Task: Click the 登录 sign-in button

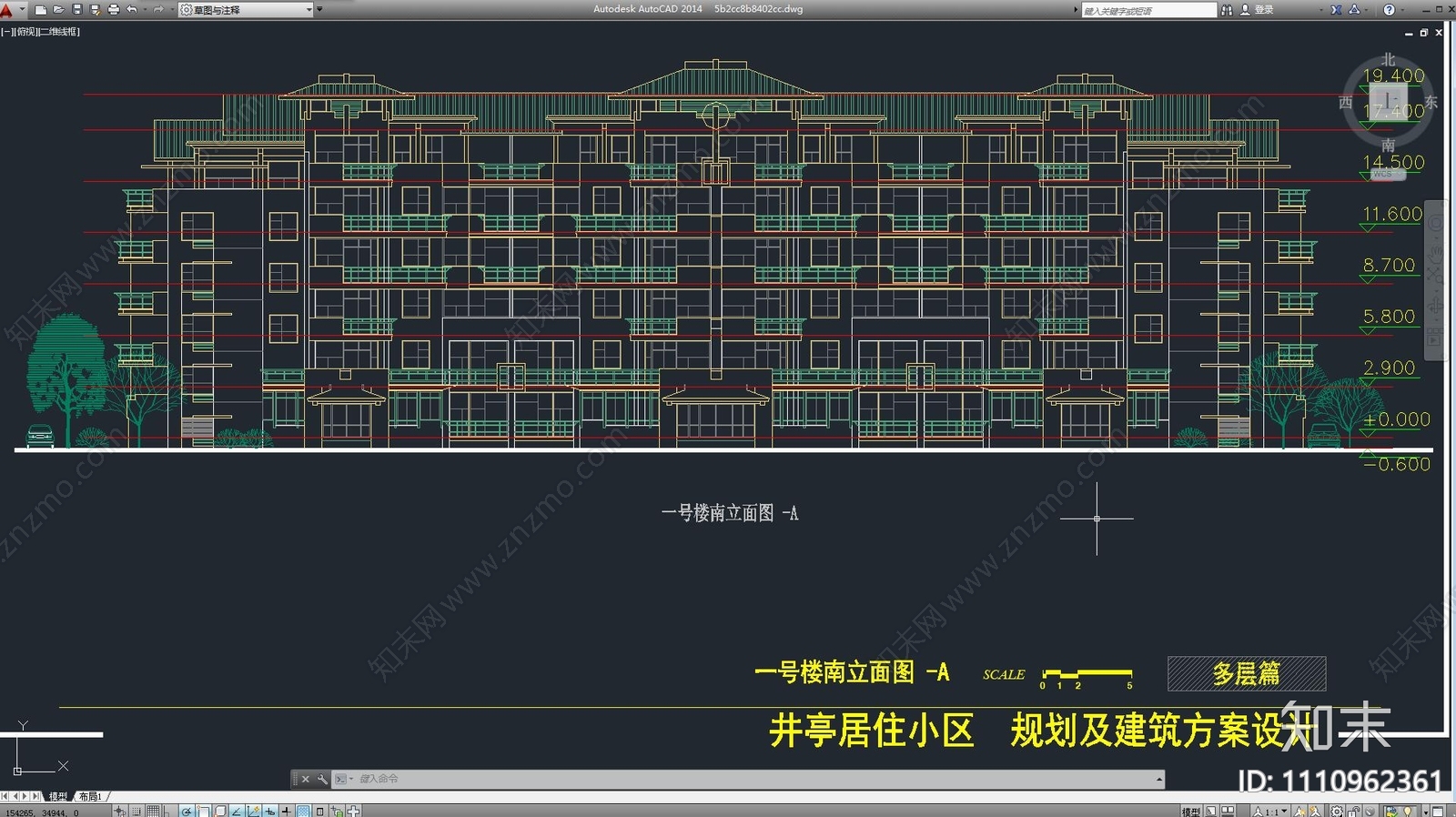Action: pos(1257,10)
